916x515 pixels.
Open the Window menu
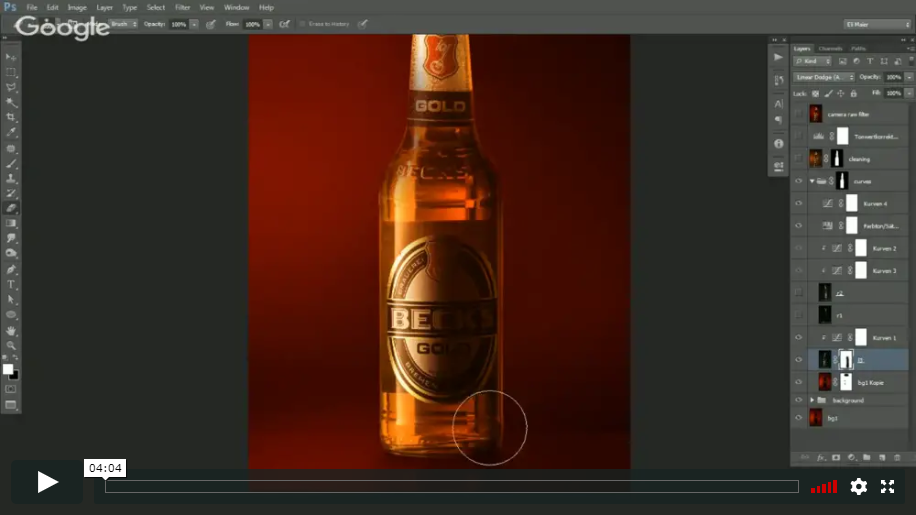[x=237, y=8]
